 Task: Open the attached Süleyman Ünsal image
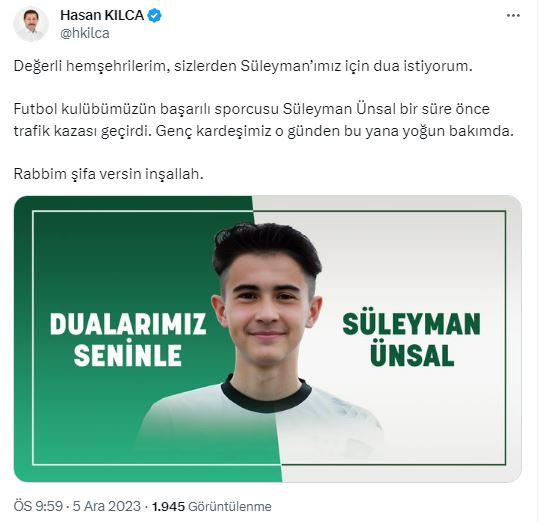pos(268,339)
